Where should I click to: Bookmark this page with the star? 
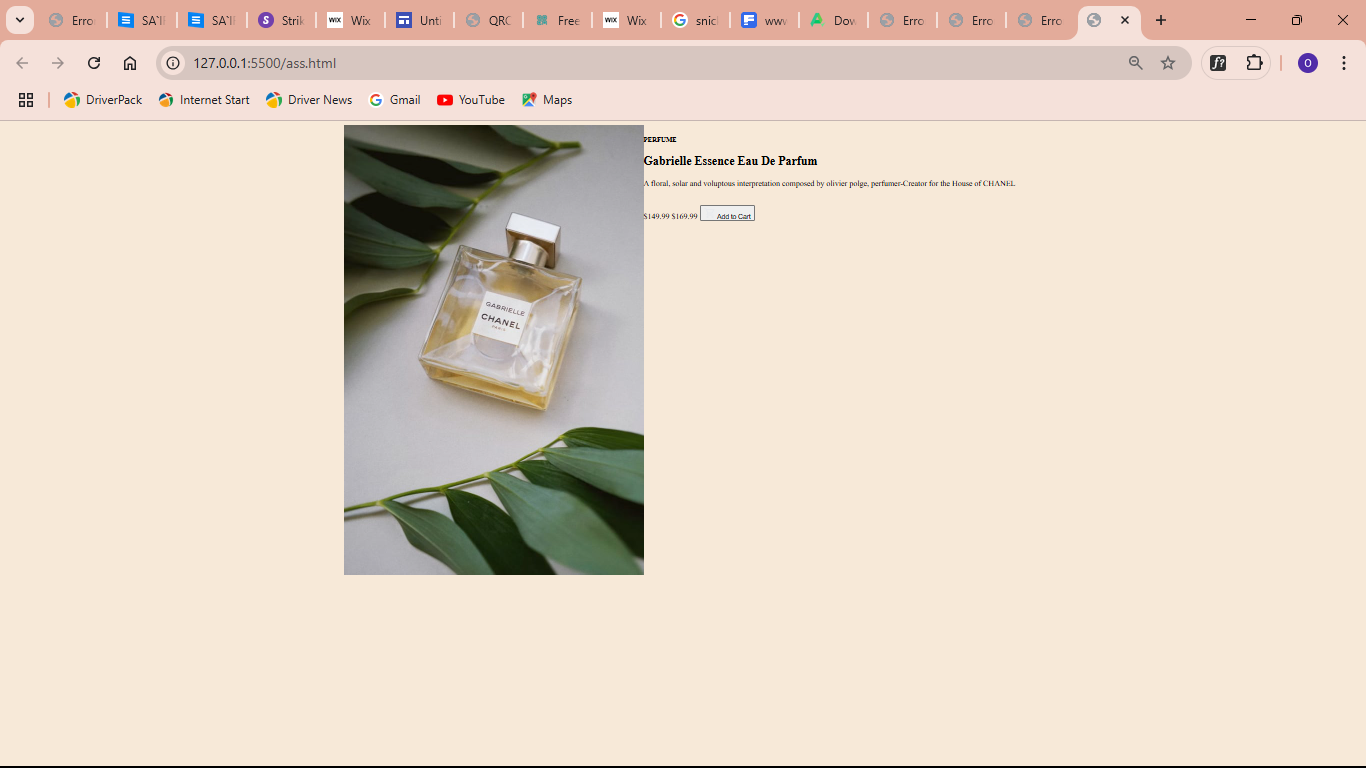(x=1168, y=63)
